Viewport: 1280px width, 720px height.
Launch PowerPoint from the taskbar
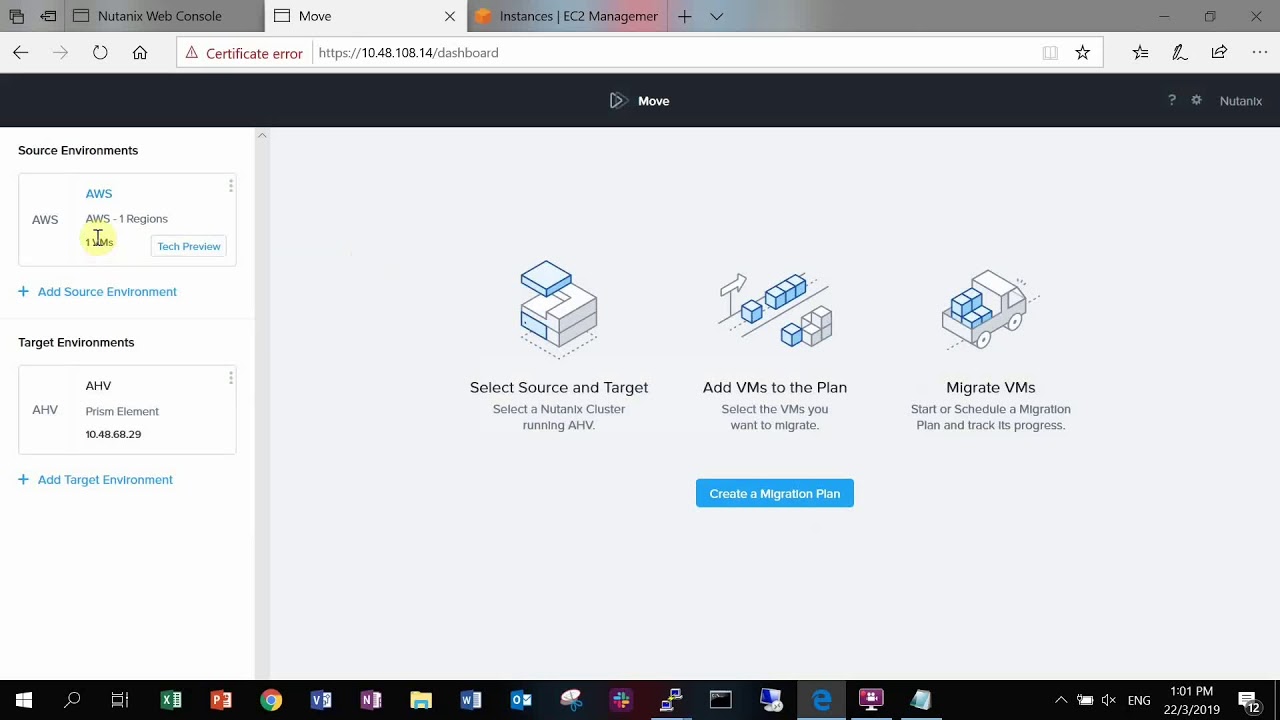[x=221, y=700]
